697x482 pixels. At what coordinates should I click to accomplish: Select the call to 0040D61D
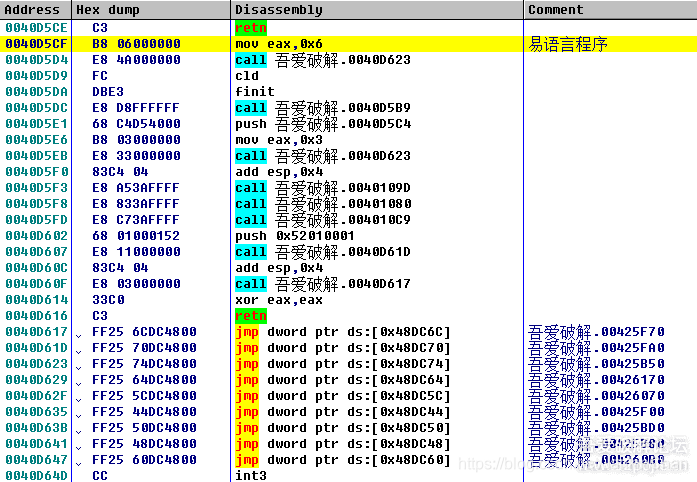[x=323, y=252]
